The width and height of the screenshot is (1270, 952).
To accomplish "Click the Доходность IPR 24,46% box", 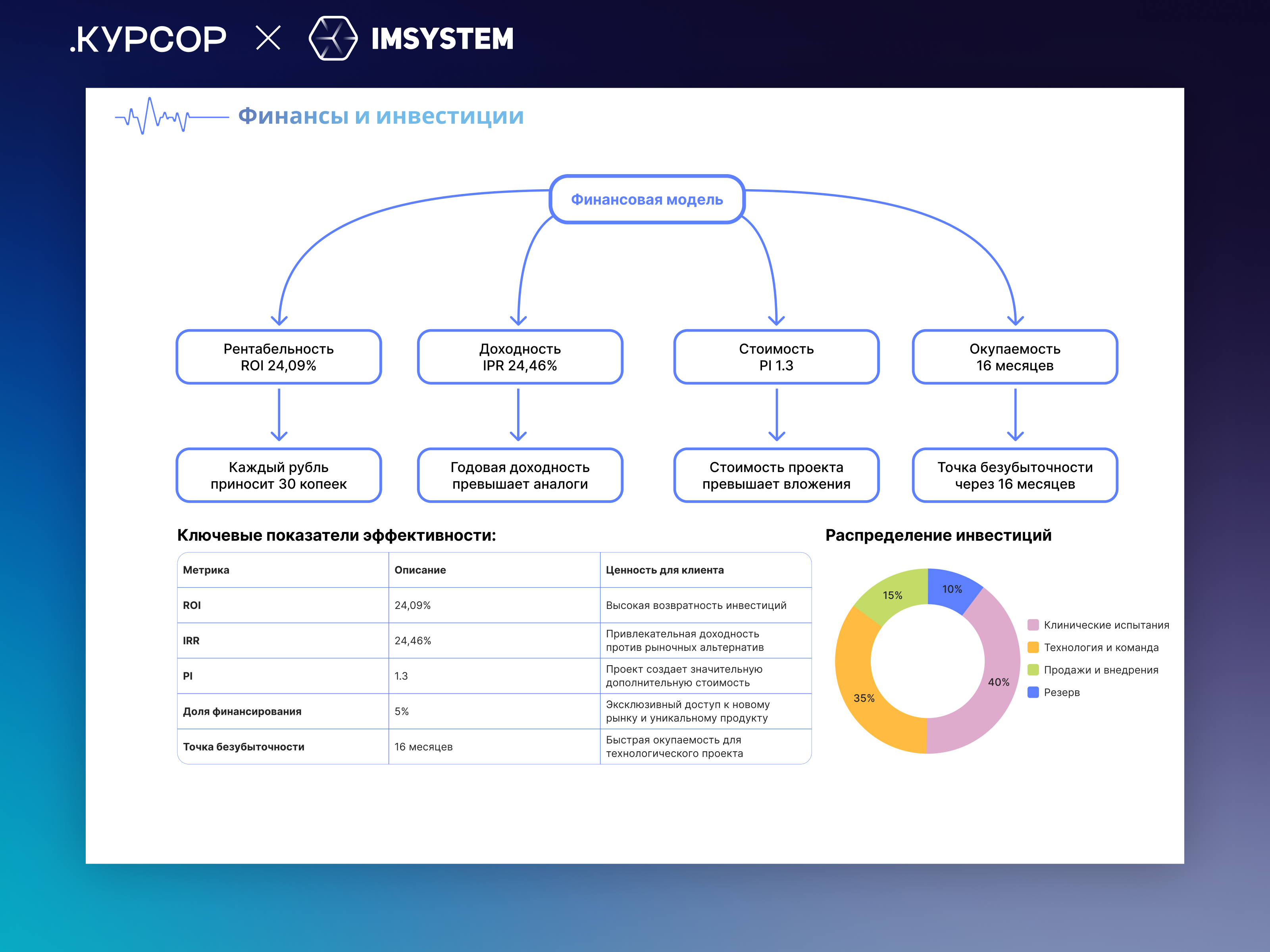I will click(520, 357).
